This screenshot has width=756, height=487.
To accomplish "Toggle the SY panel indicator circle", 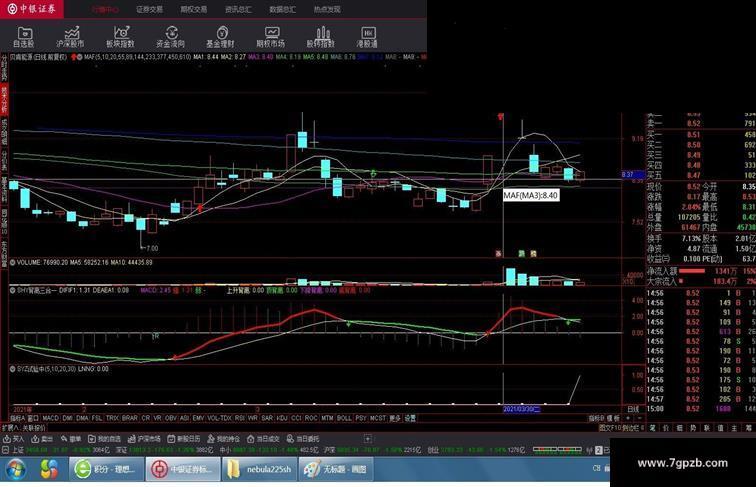I will click(x=13, y=369).
